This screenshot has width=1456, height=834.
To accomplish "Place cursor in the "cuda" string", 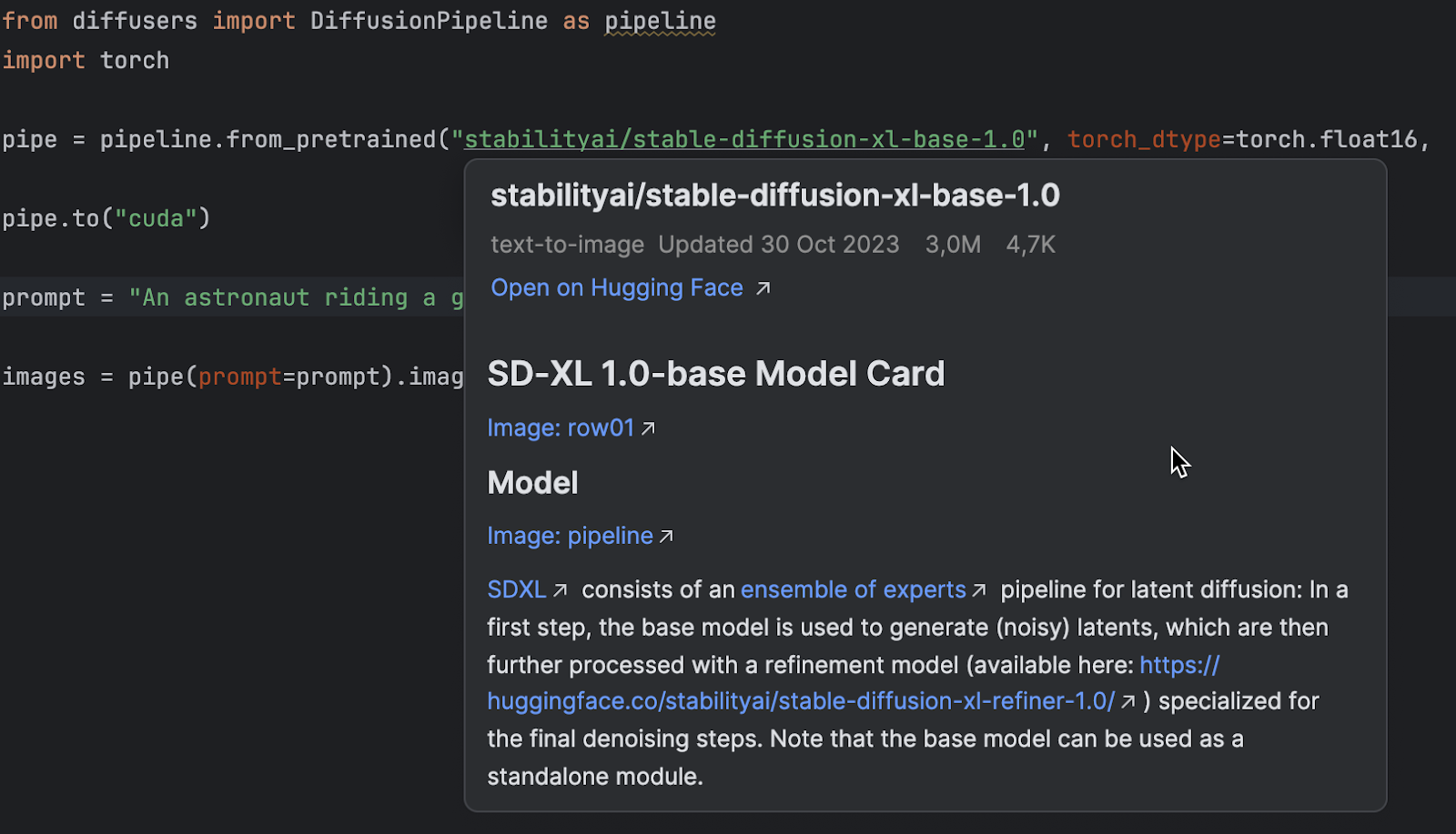I will tap(157, 219).
